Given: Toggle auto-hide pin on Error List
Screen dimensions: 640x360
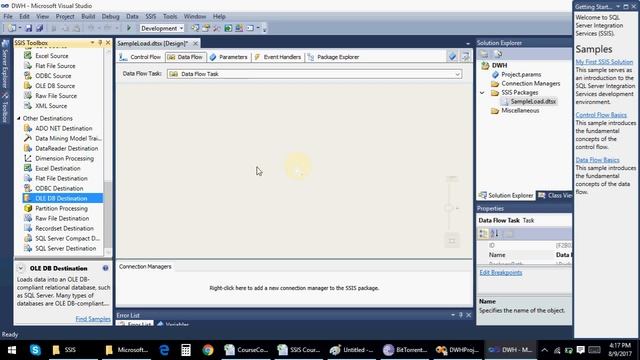Looking at the screenshot, I should pyautogui.click(x=461, y=315).
